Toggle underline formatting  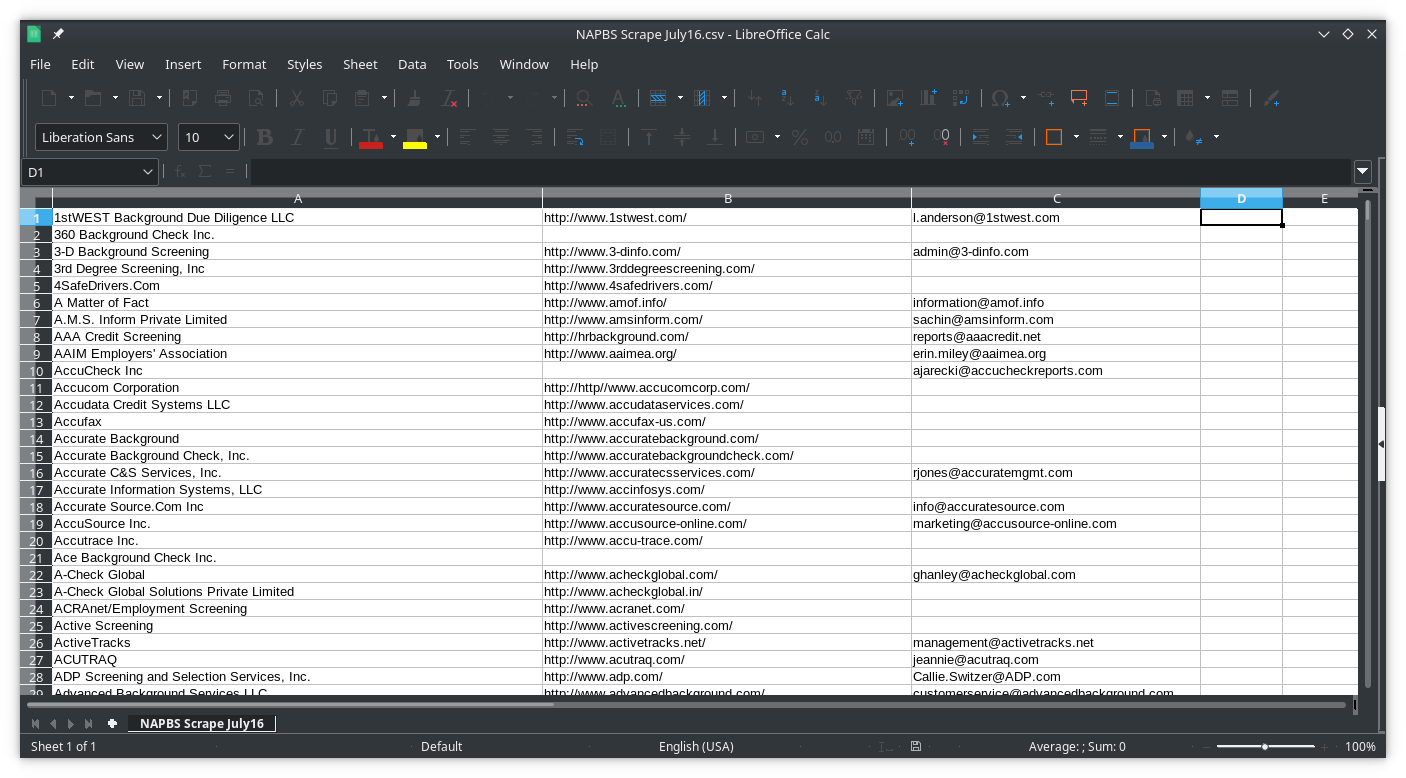click(x=331, y=137)
